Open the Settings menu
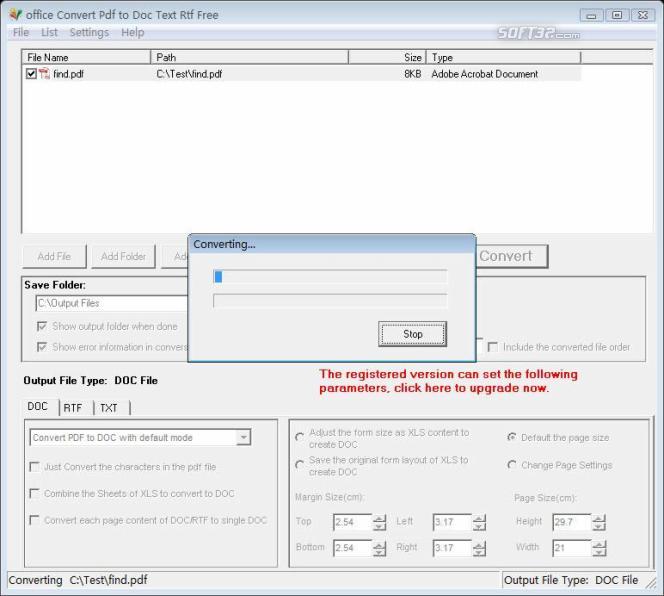 [89, 32]
